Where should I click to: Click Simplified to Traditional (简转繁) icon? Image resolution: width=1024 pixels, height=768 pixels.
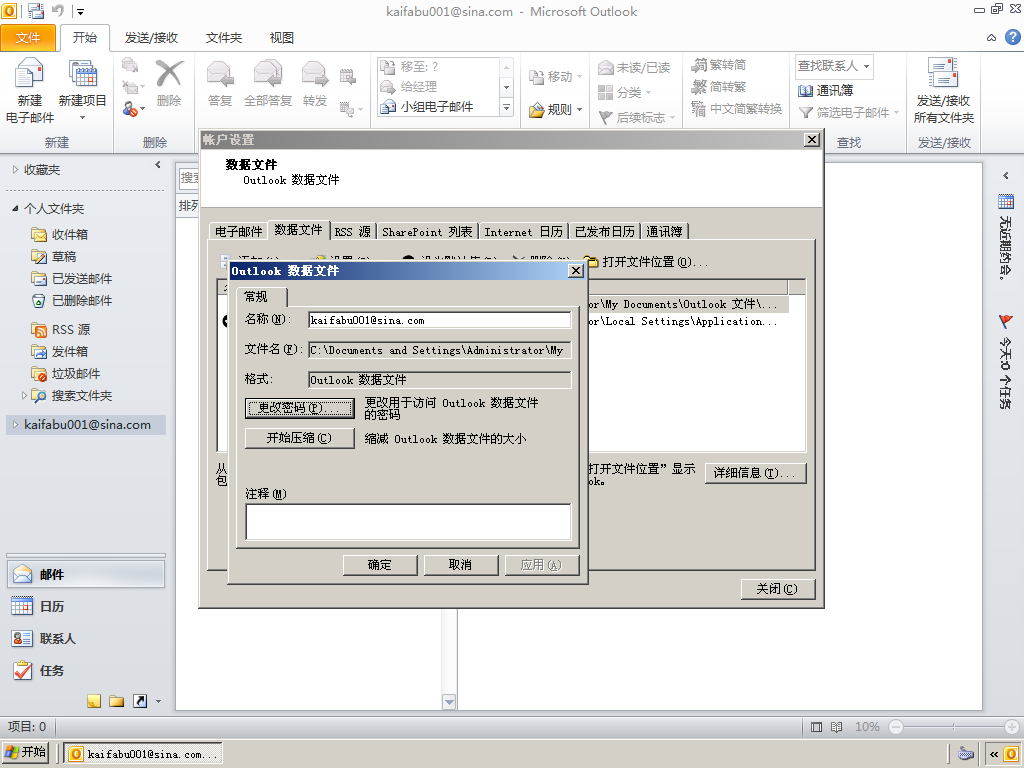[x=699, y=86]
